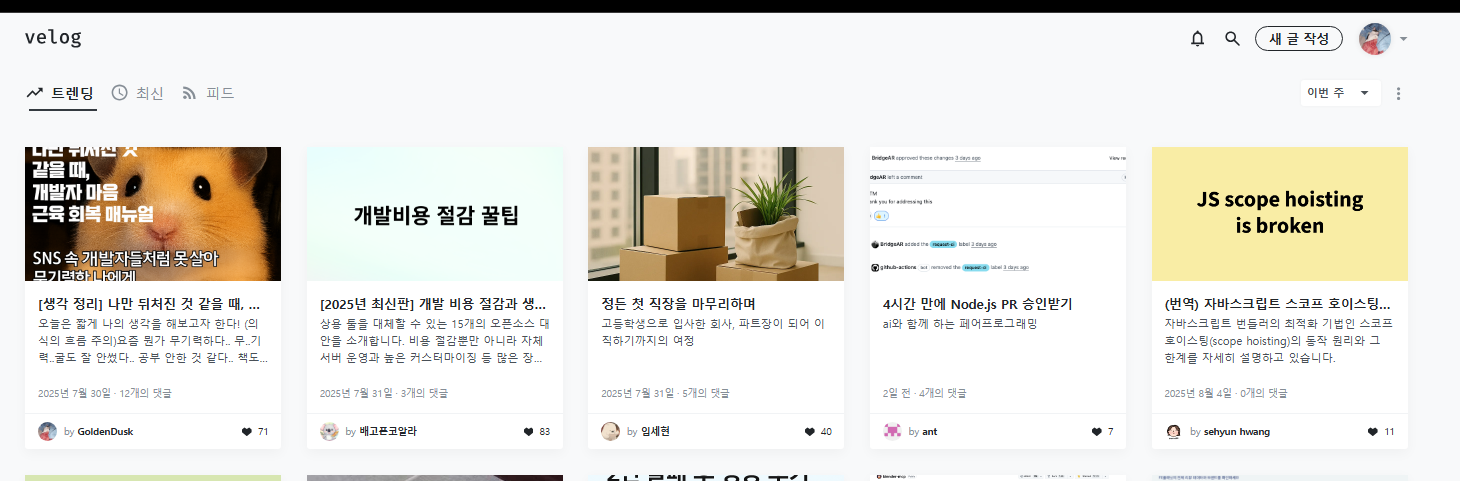Click the heart icon on GoldenDusk's post

pyautogui.click(x=247, y=432)
